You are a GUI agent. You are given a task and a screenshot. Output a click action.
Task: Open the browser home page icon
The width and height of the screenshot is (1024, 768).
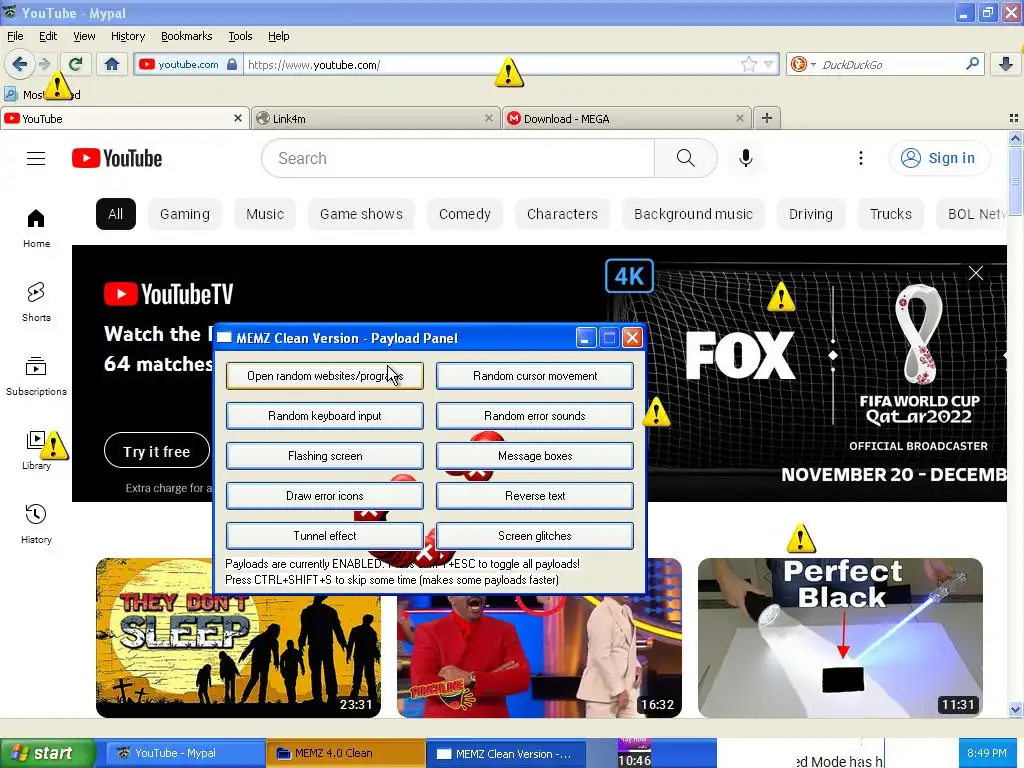click(112, 64)
